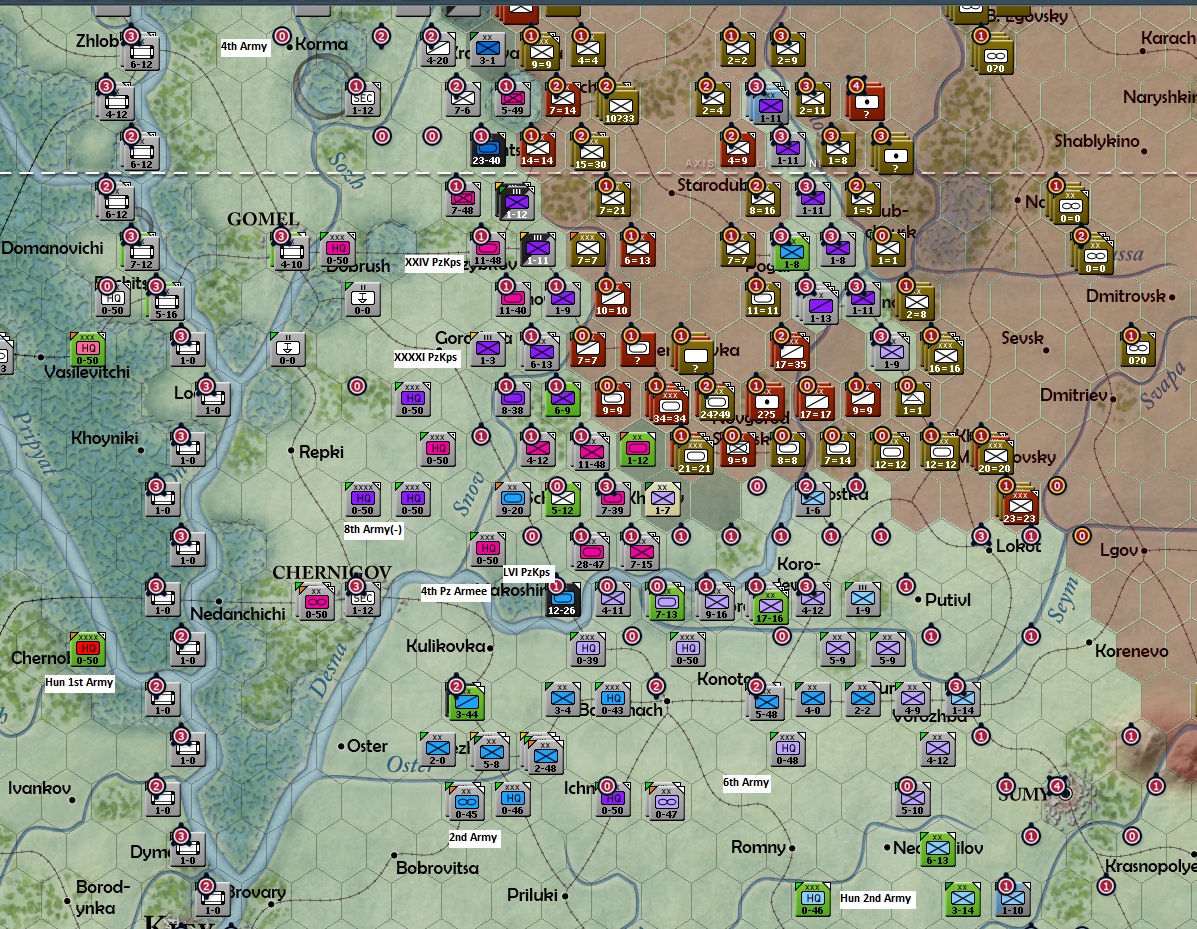Click the 4-20 cavalry counter near Korma

click(437, 50)
